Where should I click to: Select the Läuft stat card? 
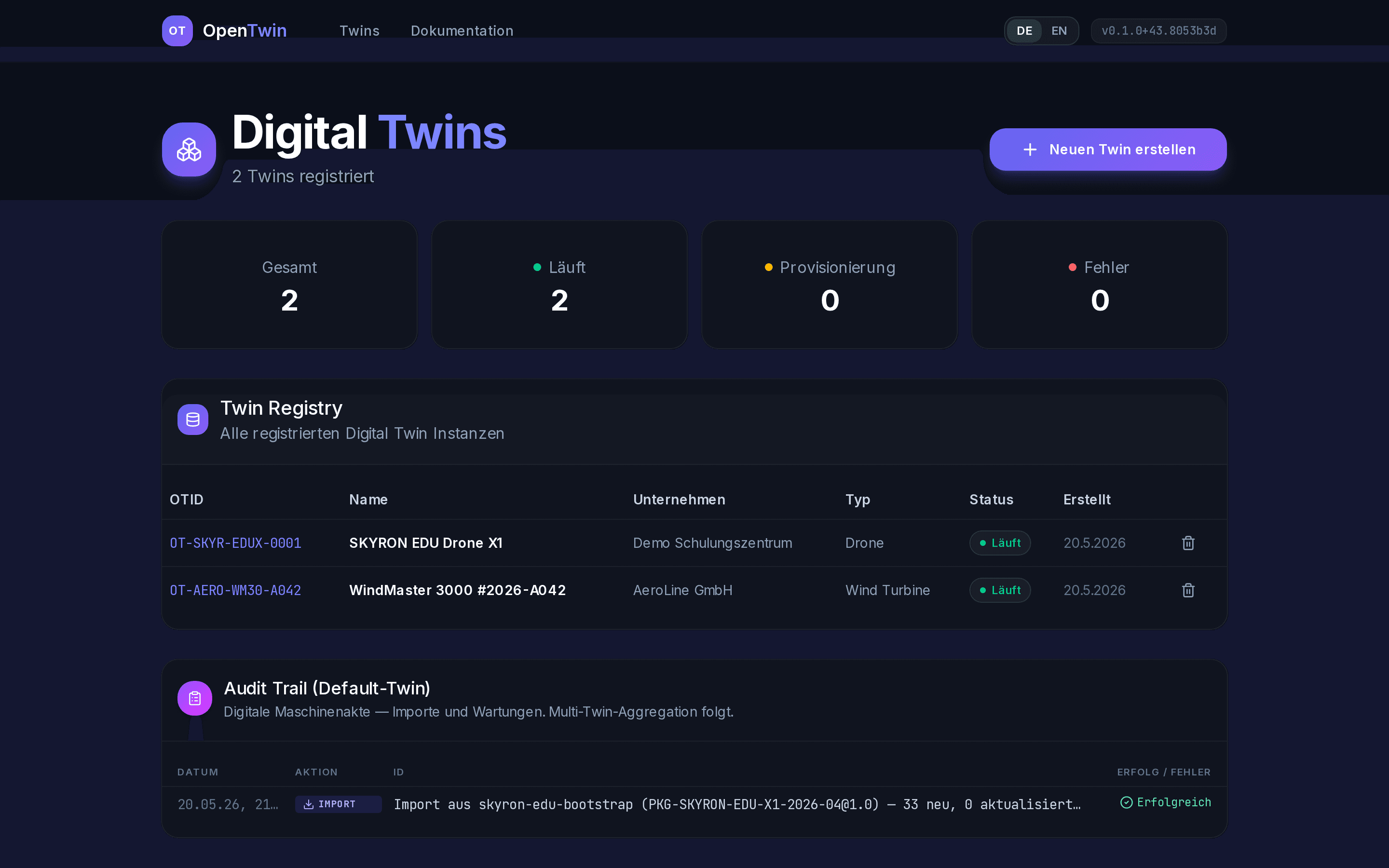point(559,285)
